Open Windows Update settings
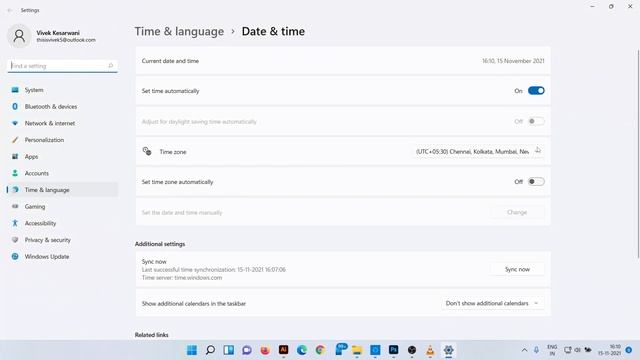The height and width of the screenshot is (360, 640). click(x=62, y=257)
